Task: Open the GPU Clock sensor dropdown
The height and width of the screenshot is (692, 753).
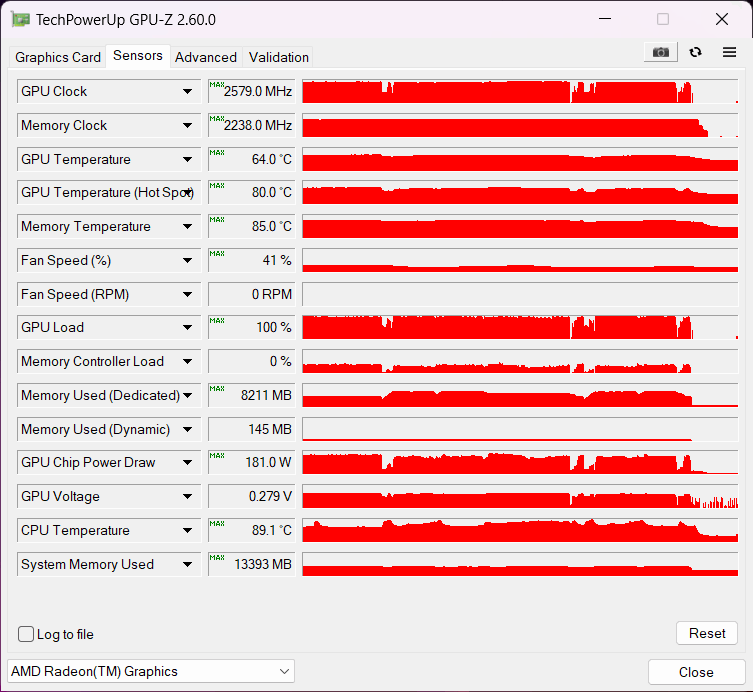Action: pyautogui.click(x=187, y=91)
